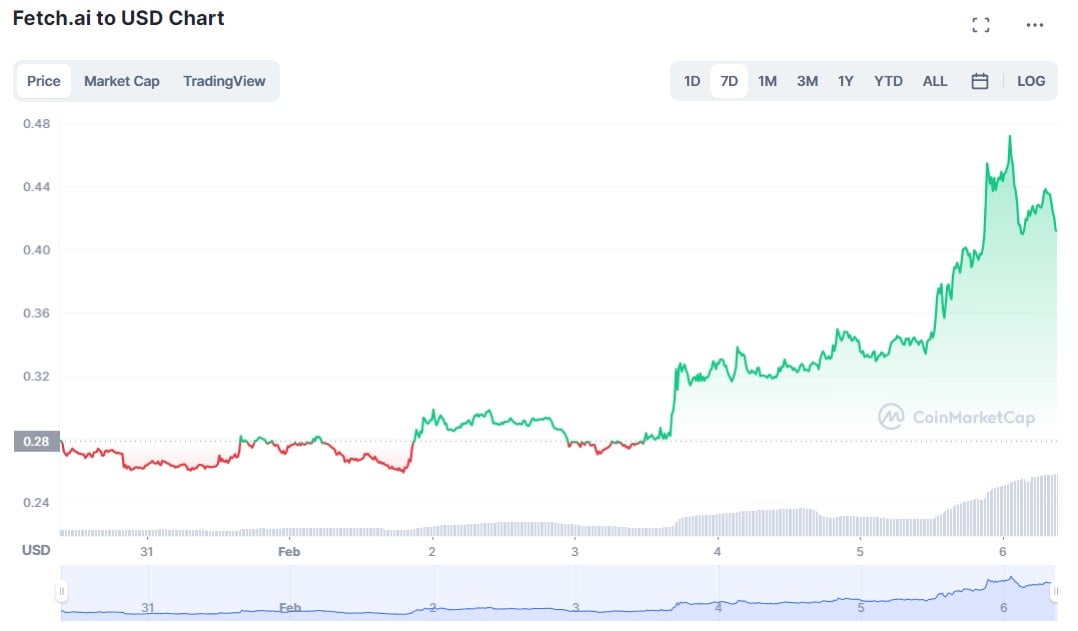The width and height of the screenshot is (1078, 631).
Task: Open the calendar date picker
Action: pyautogui.click(x=979, y=81)
